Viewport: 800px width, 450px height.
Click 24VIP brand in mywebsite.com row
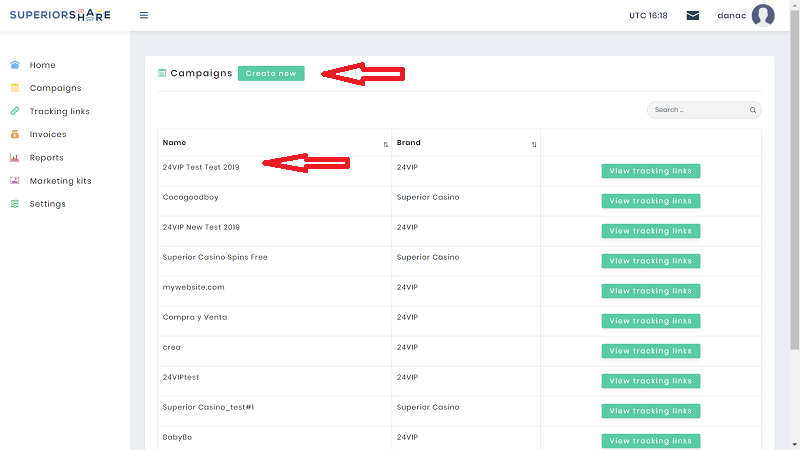point(407,287)
